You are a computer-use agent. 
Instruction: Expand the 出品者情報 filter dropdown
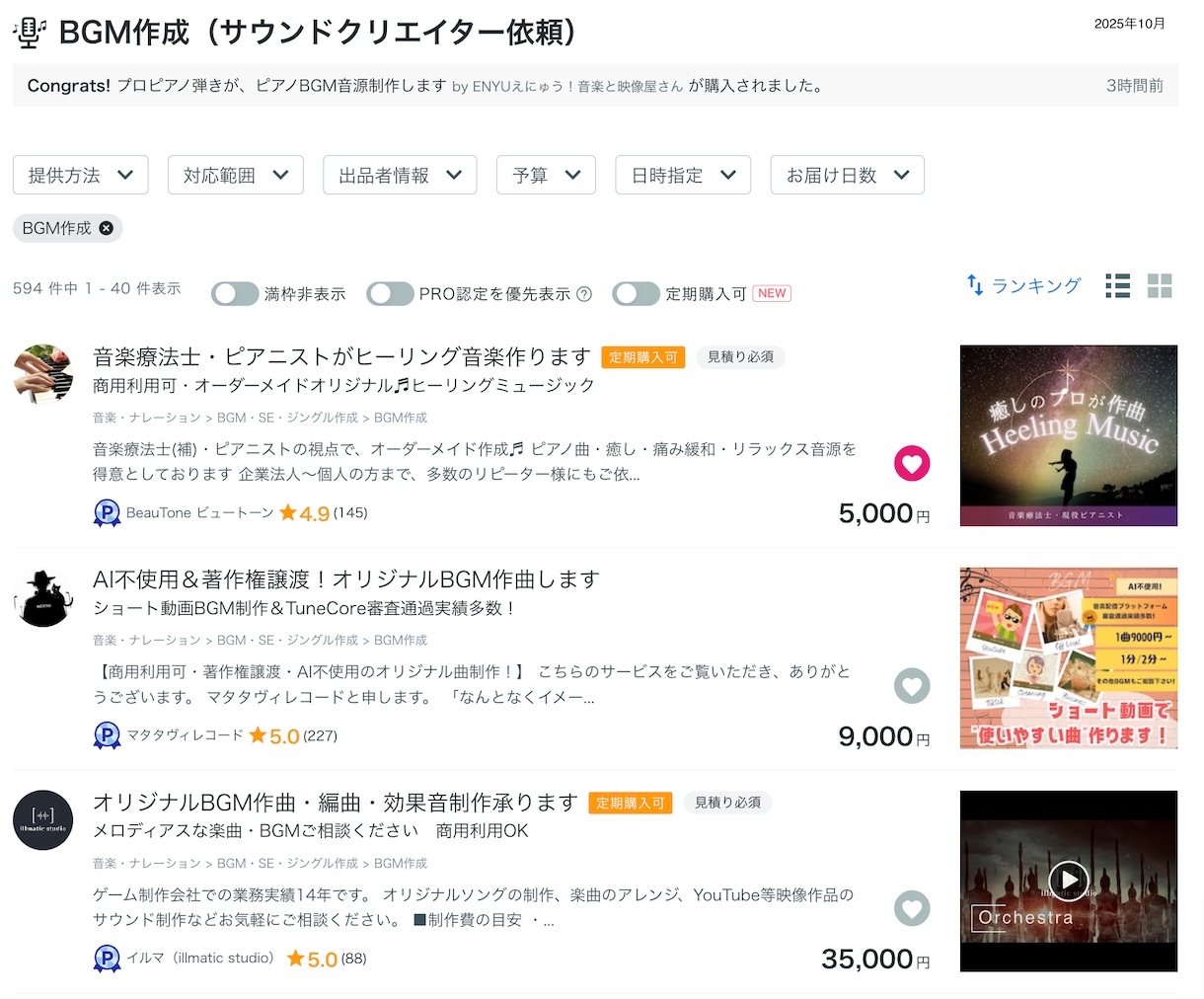point(400,175)
